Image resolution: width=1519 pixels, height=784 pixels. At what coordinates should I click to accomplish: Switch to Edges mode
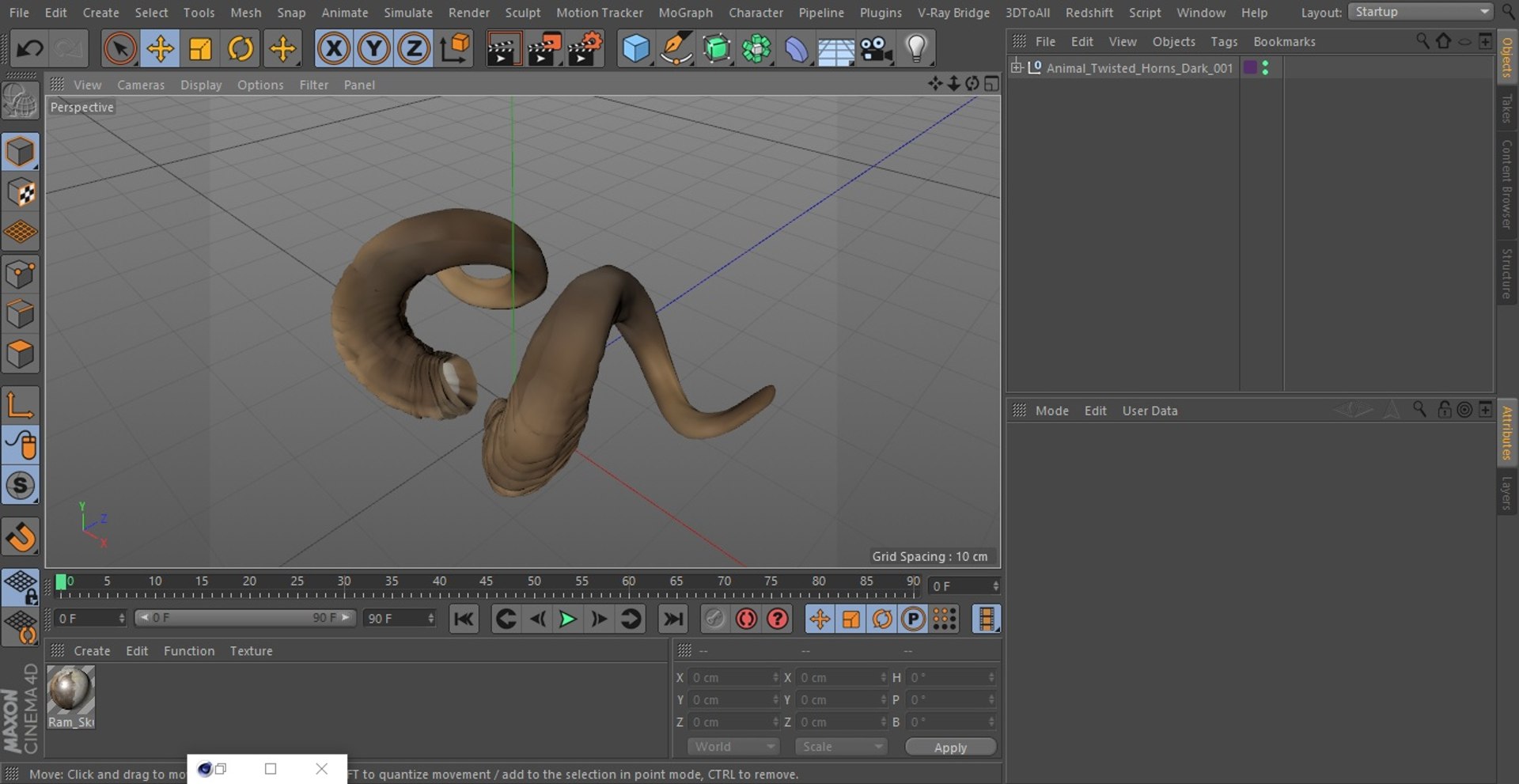point(20,314)
